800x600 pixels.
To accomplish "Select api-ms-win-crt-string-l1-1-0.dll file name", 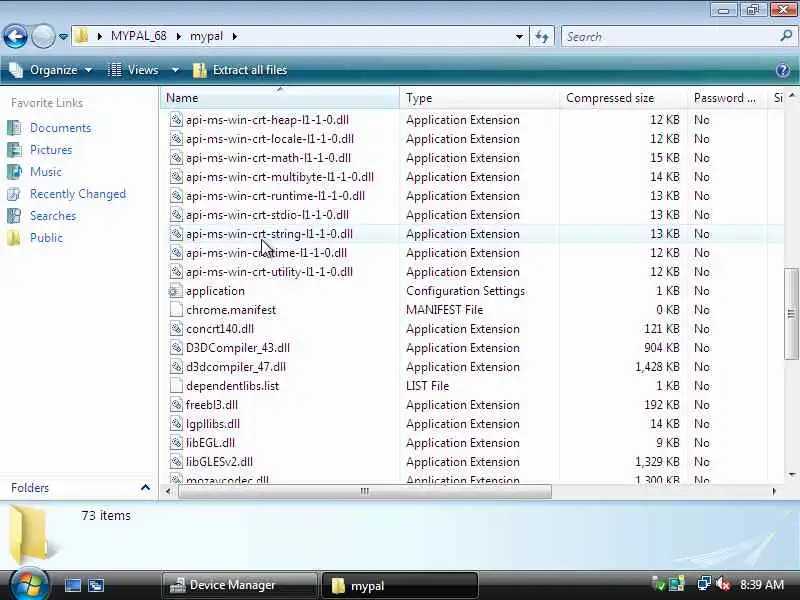I will coord(269,234).
